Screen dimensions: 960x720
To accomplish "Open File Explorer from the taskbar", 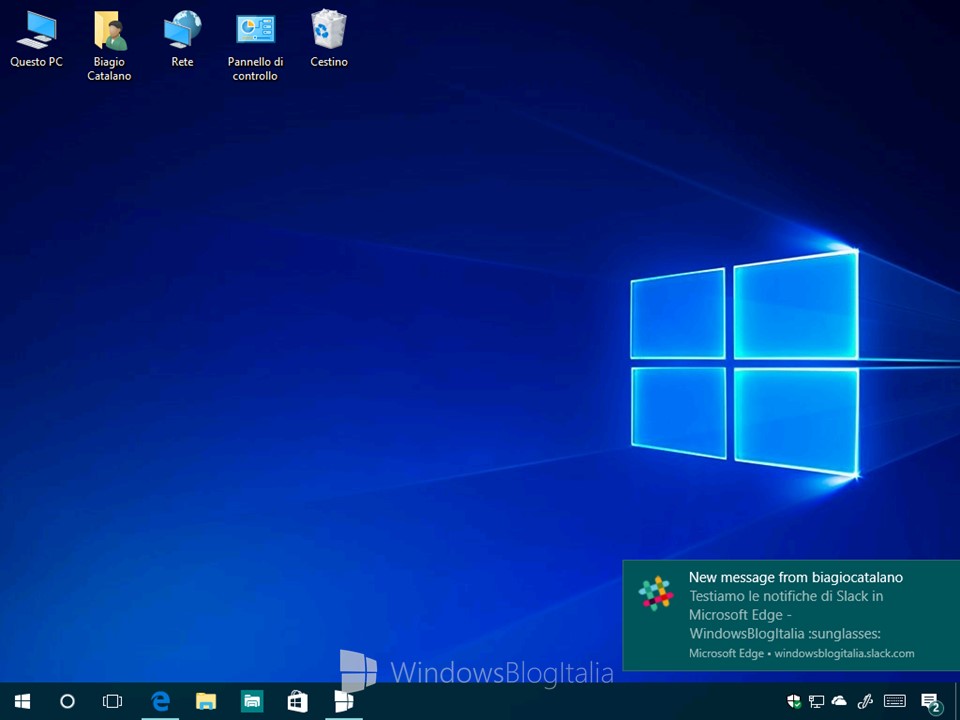I will pyautogui.click(x=206, y=702).
